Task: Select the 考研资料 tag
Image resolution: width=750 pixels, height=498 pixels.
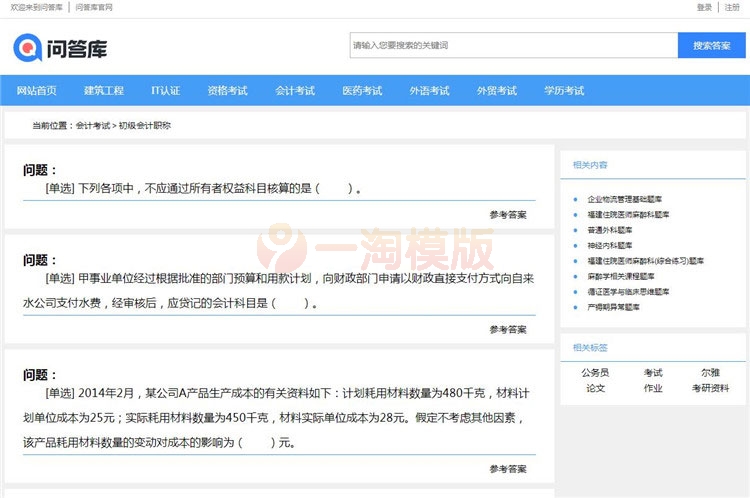Action: tap(710, 388)
